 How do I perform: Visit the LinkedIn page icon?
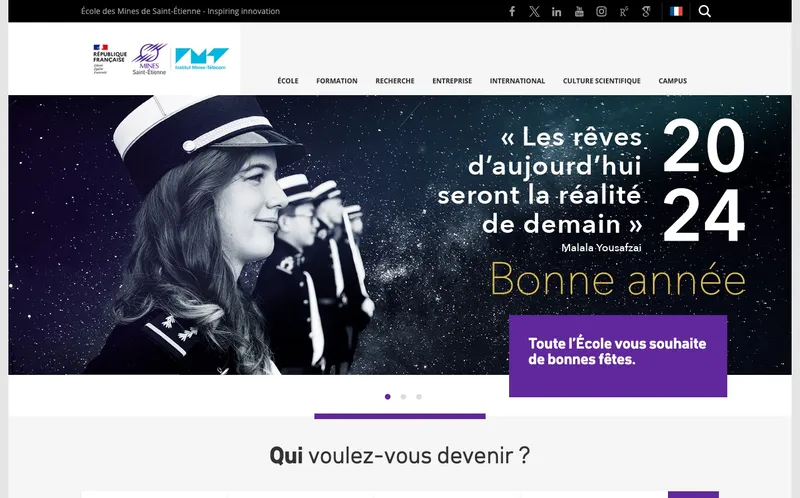(557, 11)
